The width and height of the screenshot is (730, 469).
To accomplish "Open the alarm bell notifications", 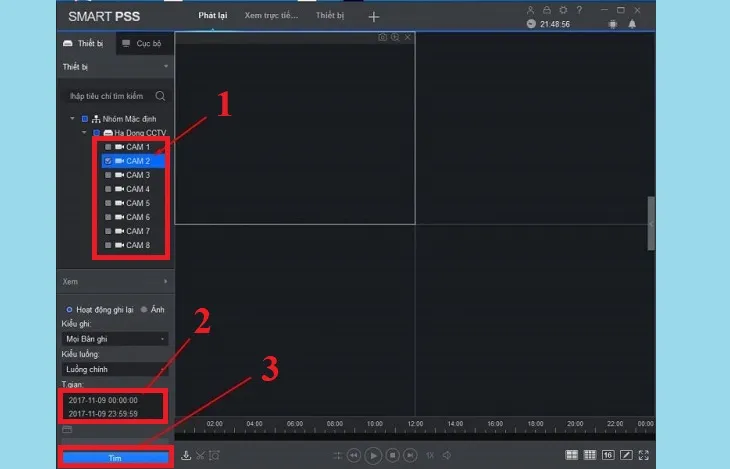I will 632,24.
